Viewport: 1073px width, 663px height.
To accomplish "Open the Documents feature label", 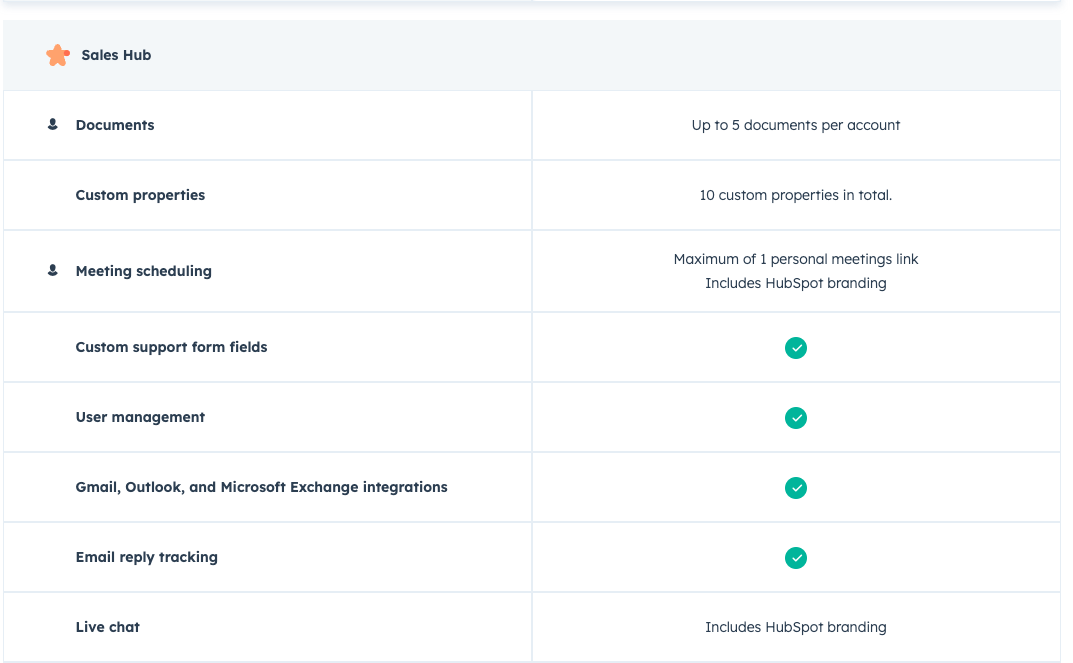I will 115,125.
